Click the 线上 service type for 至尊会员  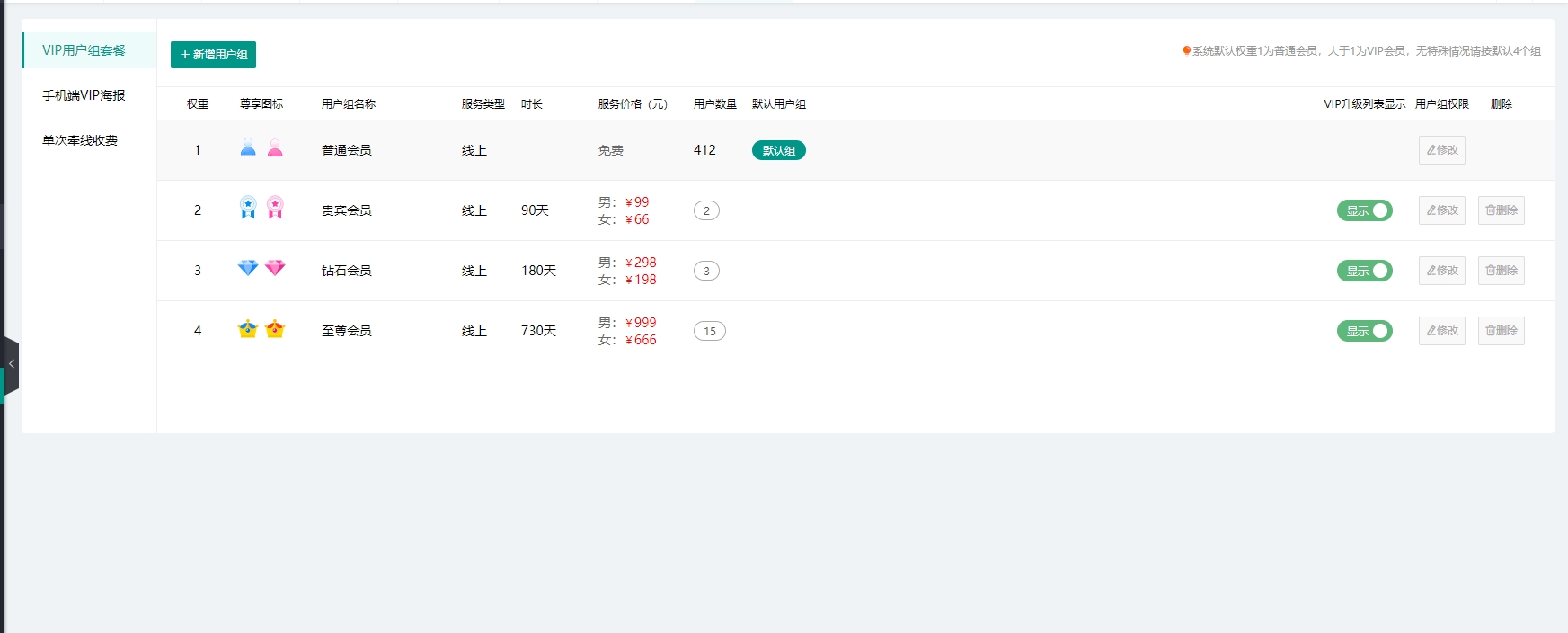[474, 331]
